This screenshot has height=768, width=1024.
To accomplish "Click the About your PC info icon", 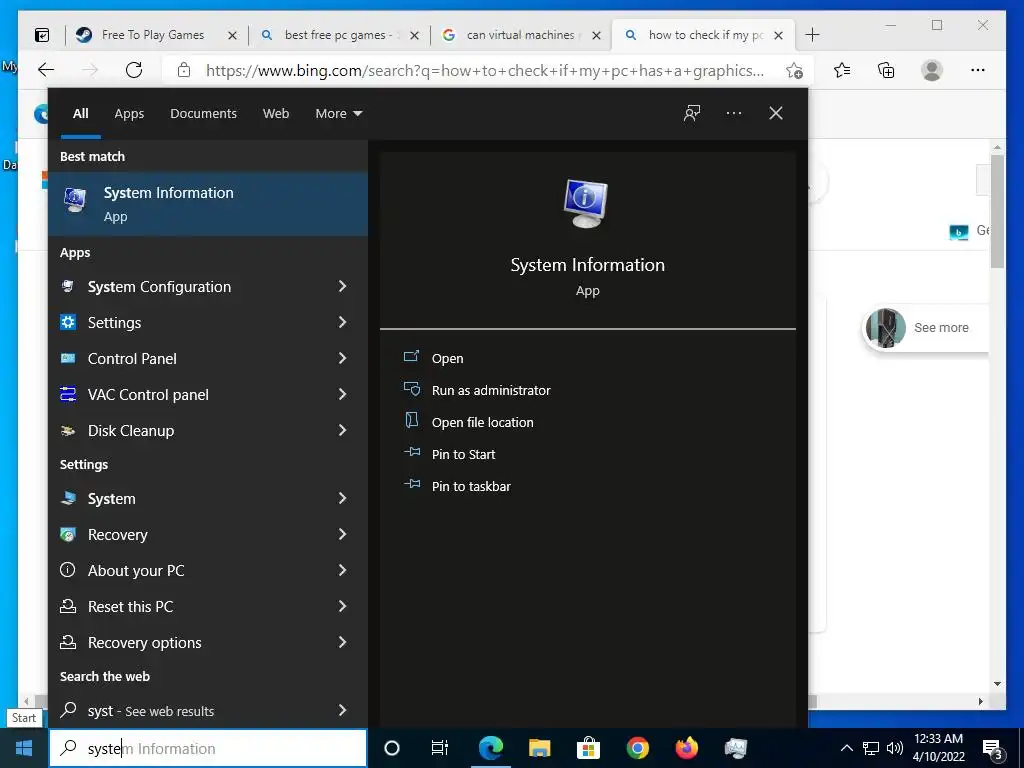I will [68, 570].
